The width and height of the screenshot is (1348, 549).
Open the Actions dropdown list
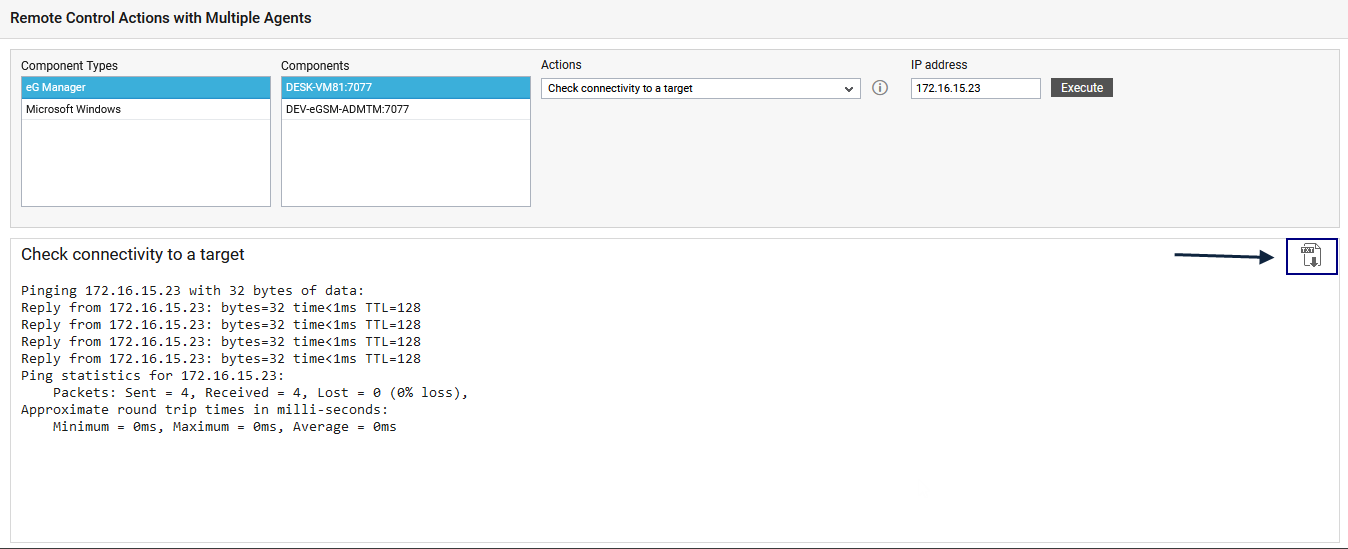tap(700, 88)
